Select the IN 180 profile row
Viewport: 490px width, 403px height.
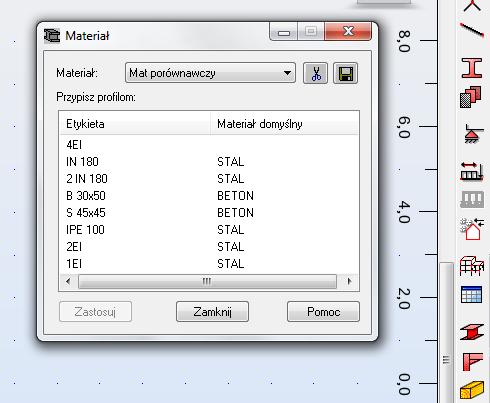(209, 162)
